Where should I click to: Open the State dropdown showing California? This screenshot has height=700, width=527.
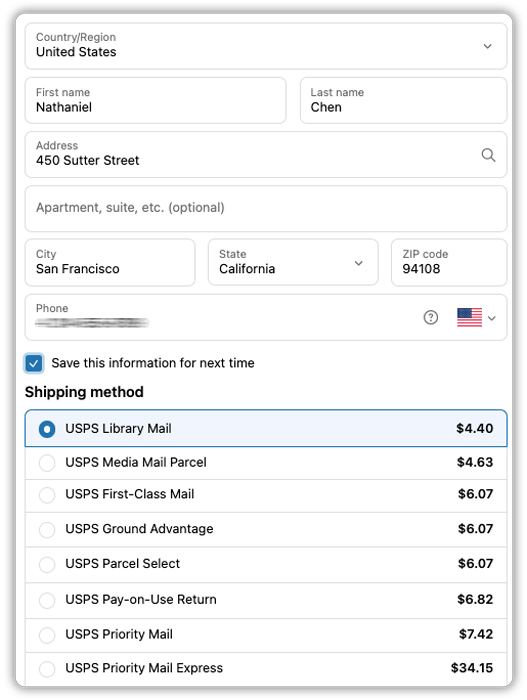[x=293, y=262]
